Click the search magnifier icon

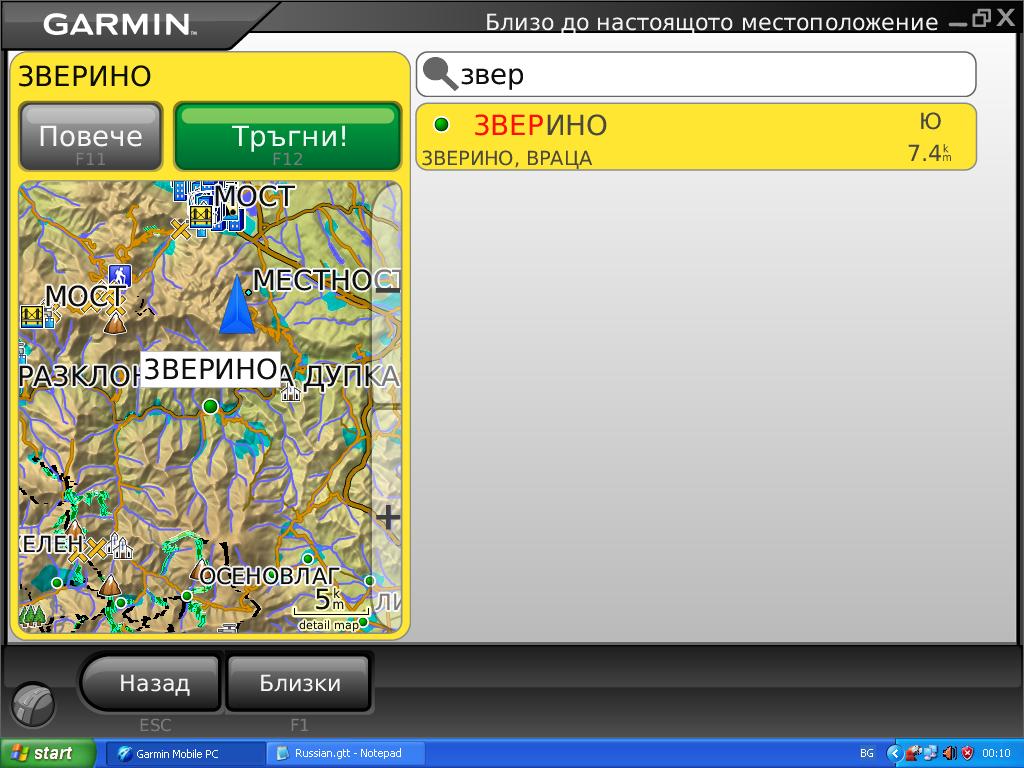pos(439,74)
